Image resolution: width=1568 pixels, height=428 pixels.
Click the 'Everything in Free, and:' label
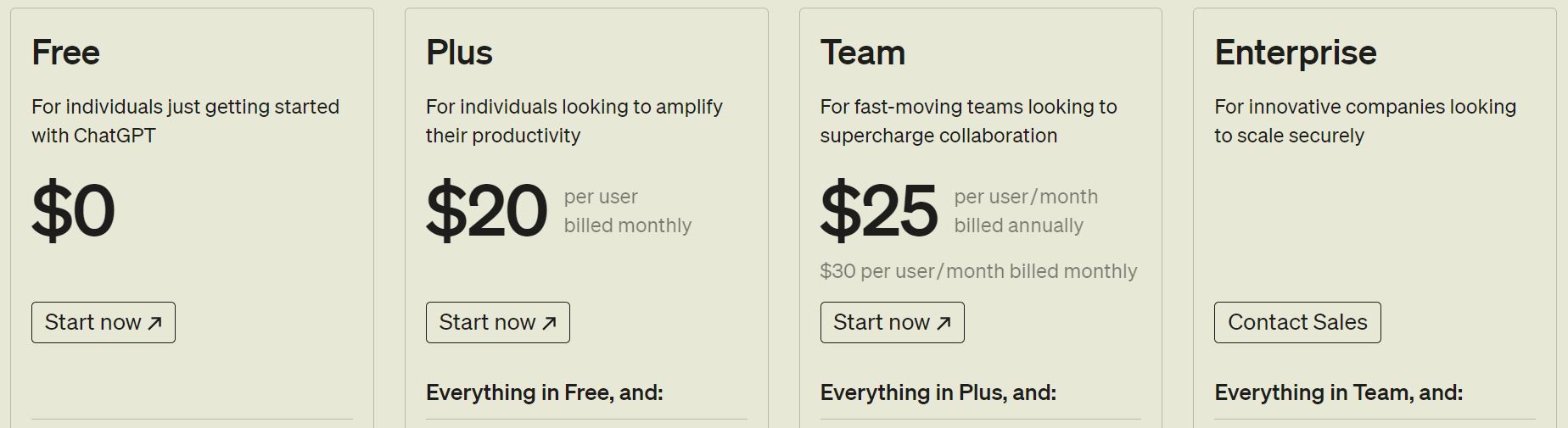click(545, 392)
